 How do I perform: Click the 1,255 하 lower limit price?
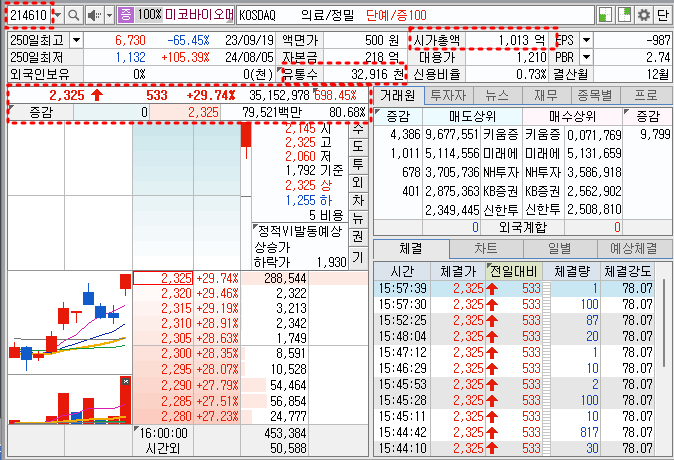pyautogui.click(x=309, y=200)
